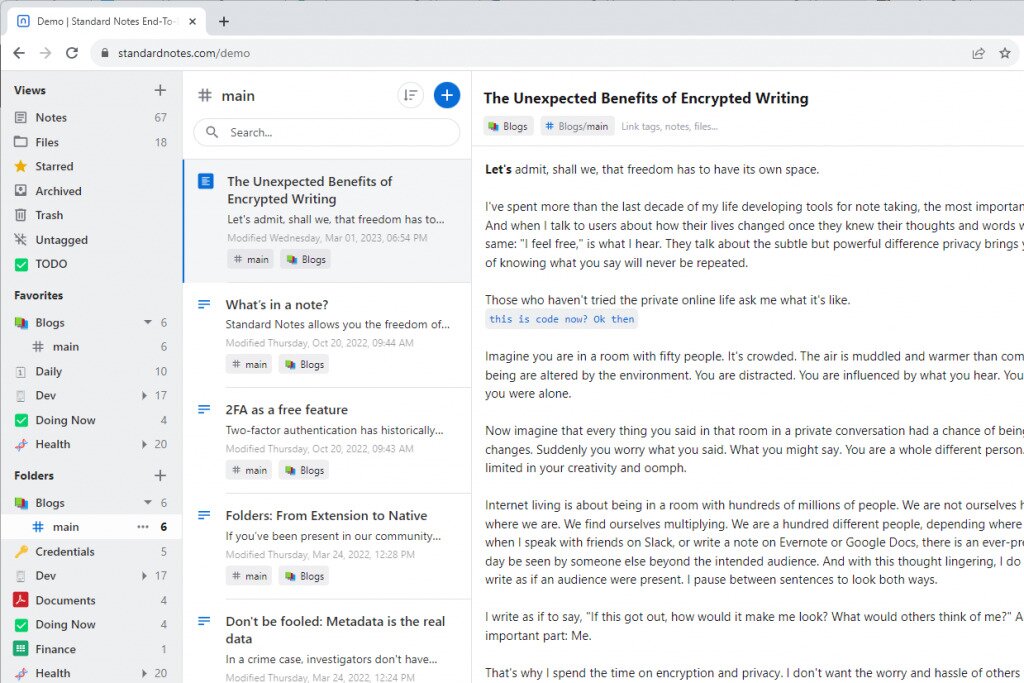
Task: Select the Files view
Action: coord(44,141)
